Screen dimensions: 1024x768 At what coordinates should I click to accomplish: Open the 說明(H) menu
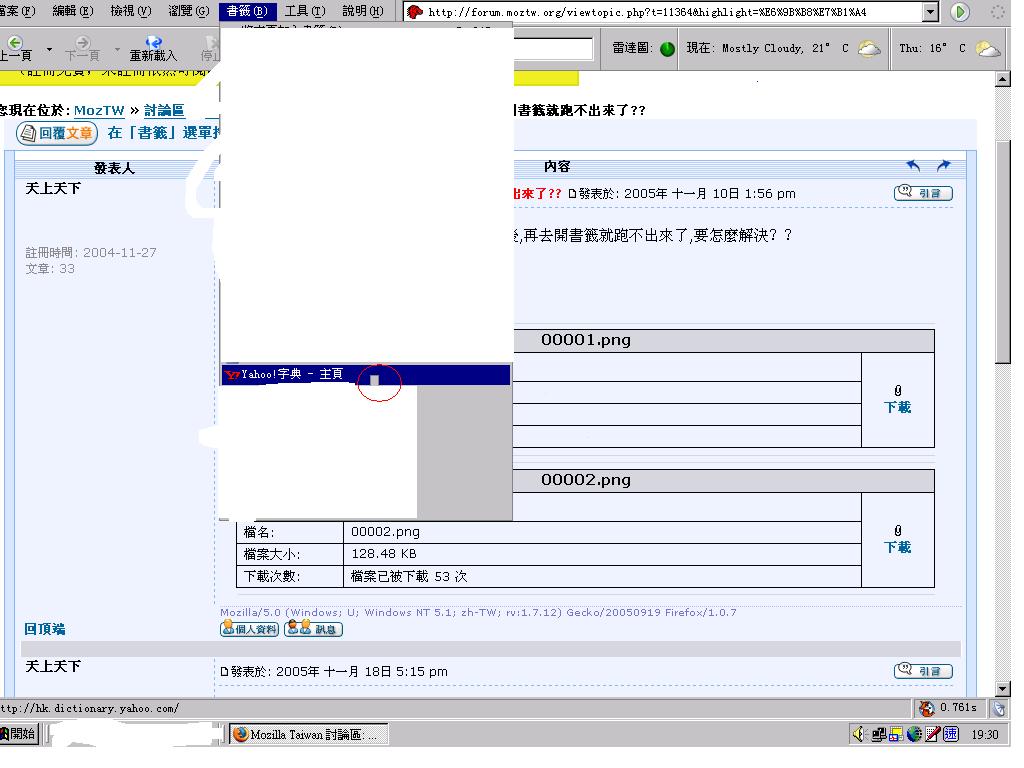(x=363, y=11)
